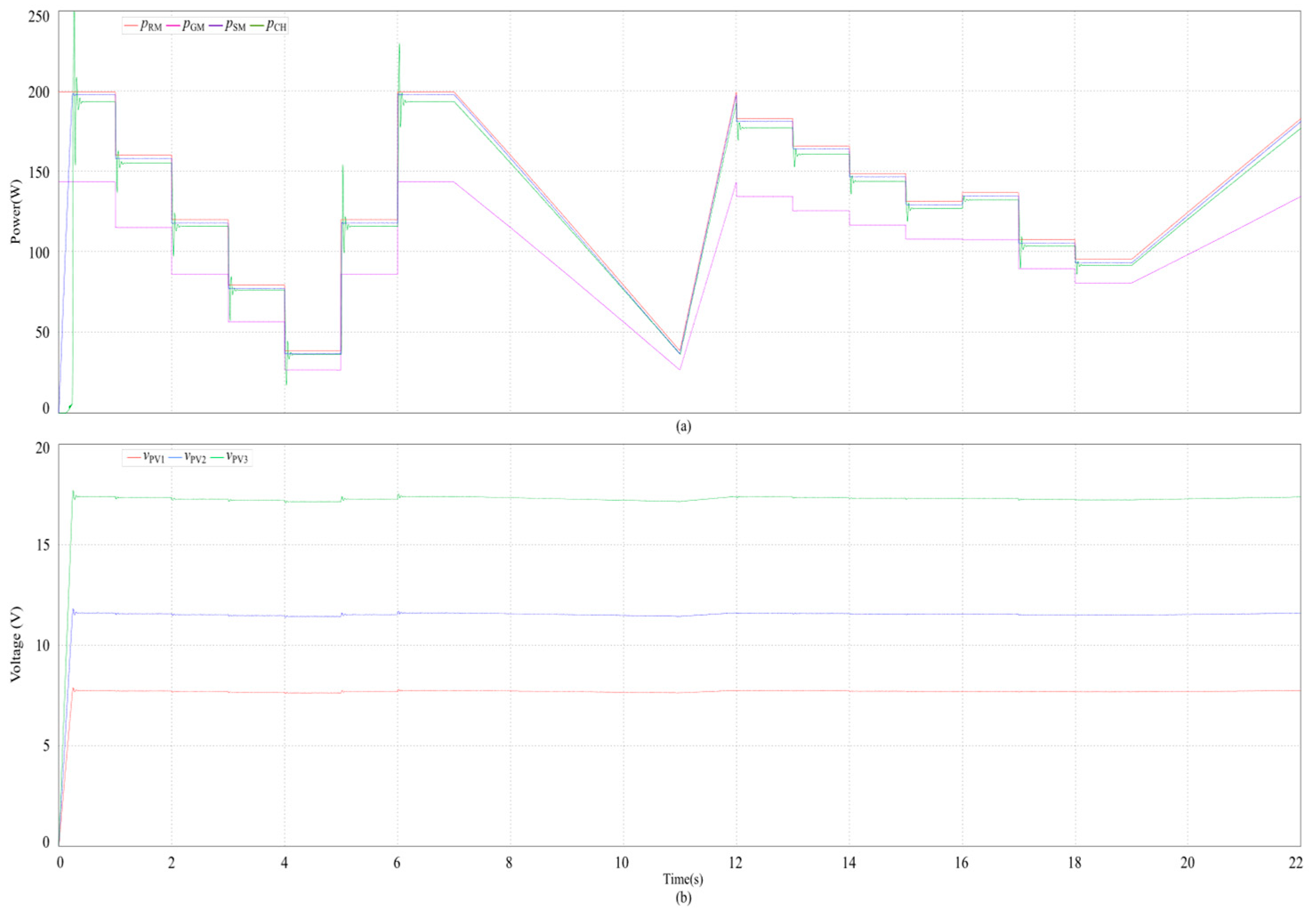Click the 22 tick on time axis
The height and width of the screenshot is (913, 1316).
pos(1296,863)
